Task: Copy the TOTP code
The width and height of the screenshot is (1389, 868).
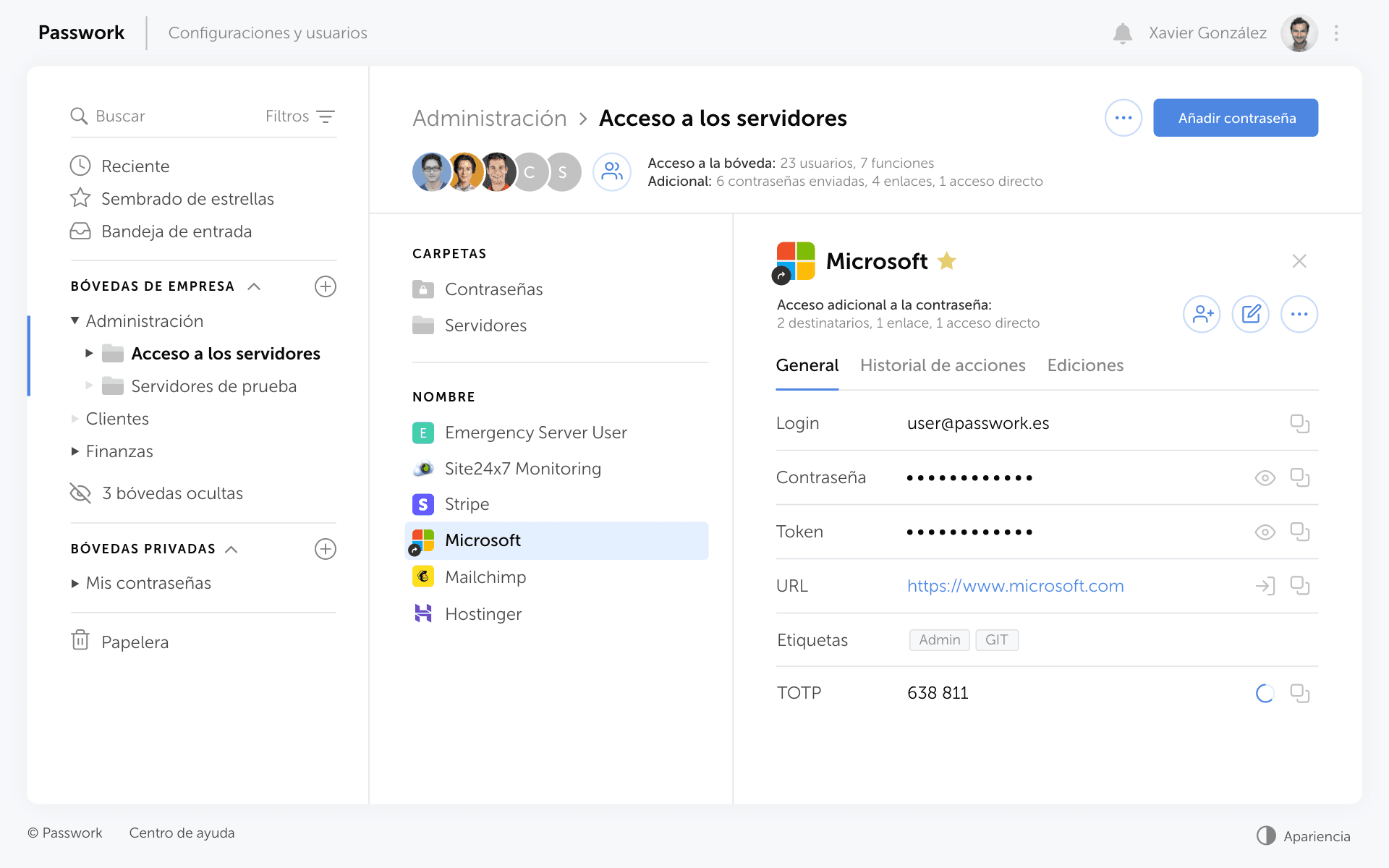Action: tap(1300, 693)
